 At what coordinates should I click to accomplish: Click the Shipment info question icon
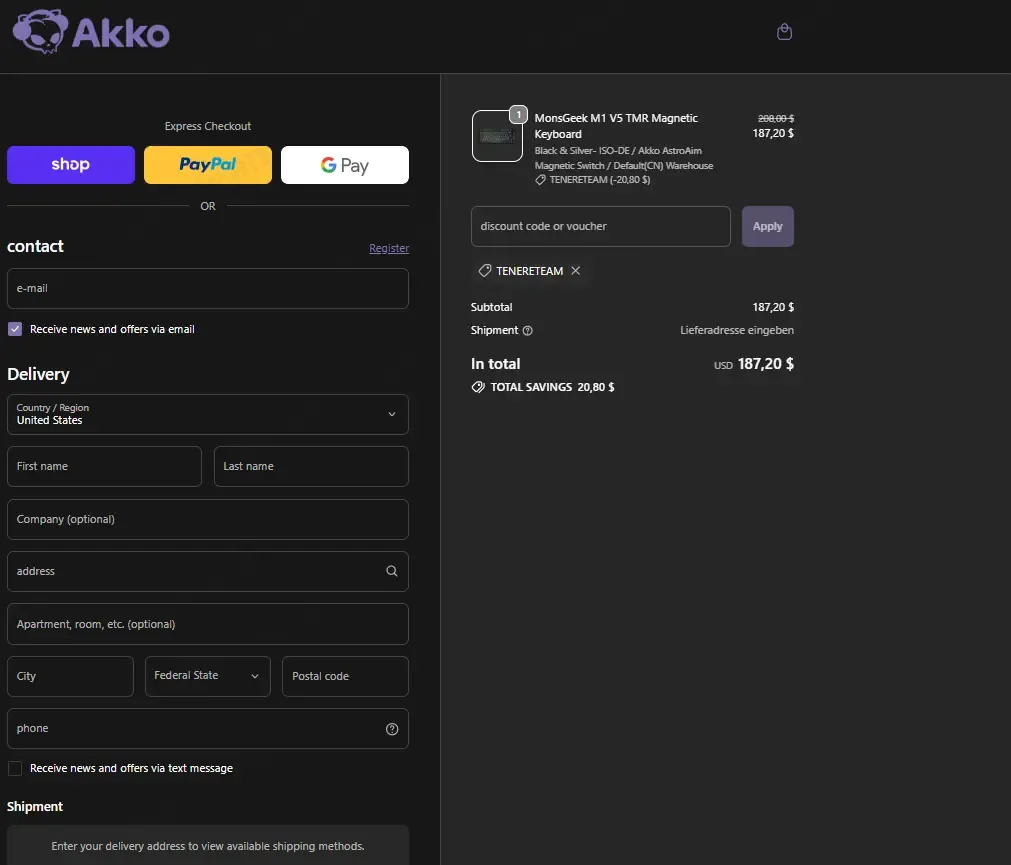pos(527,331)
